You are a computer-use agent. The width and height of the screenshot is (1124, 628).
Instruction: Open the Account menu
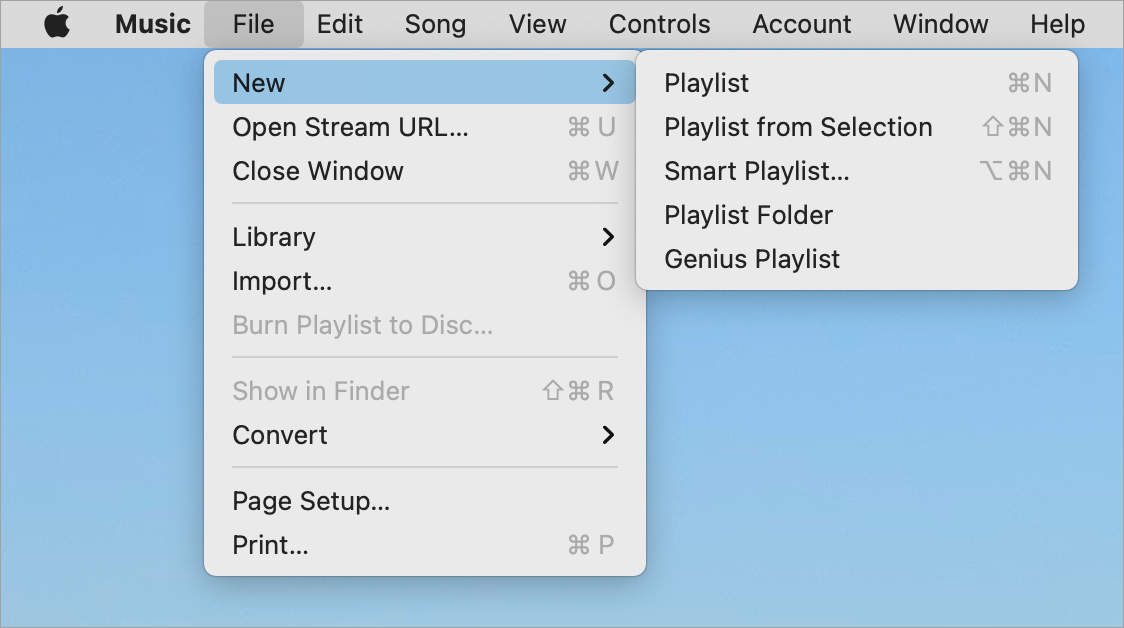(x=802, y=24)
